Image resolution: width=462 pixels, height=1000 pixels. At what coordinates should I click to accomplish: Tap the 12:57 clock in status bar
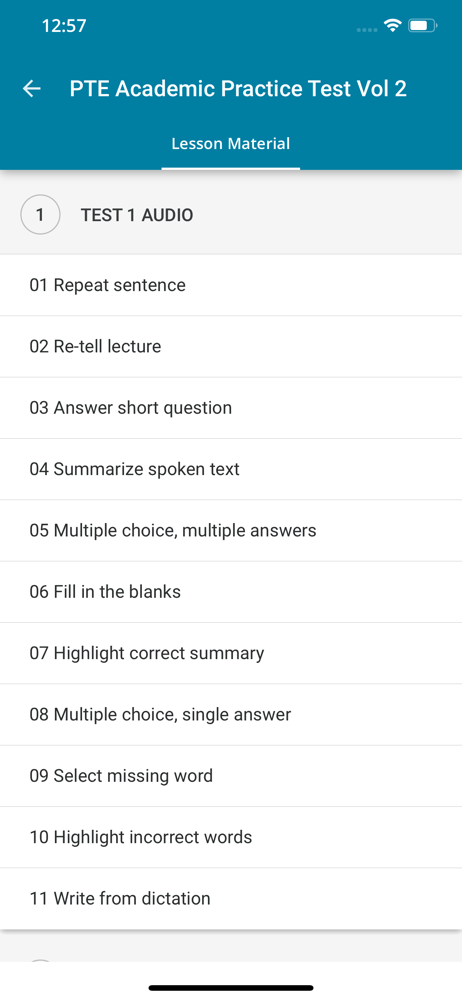click(x=64, y=26)
